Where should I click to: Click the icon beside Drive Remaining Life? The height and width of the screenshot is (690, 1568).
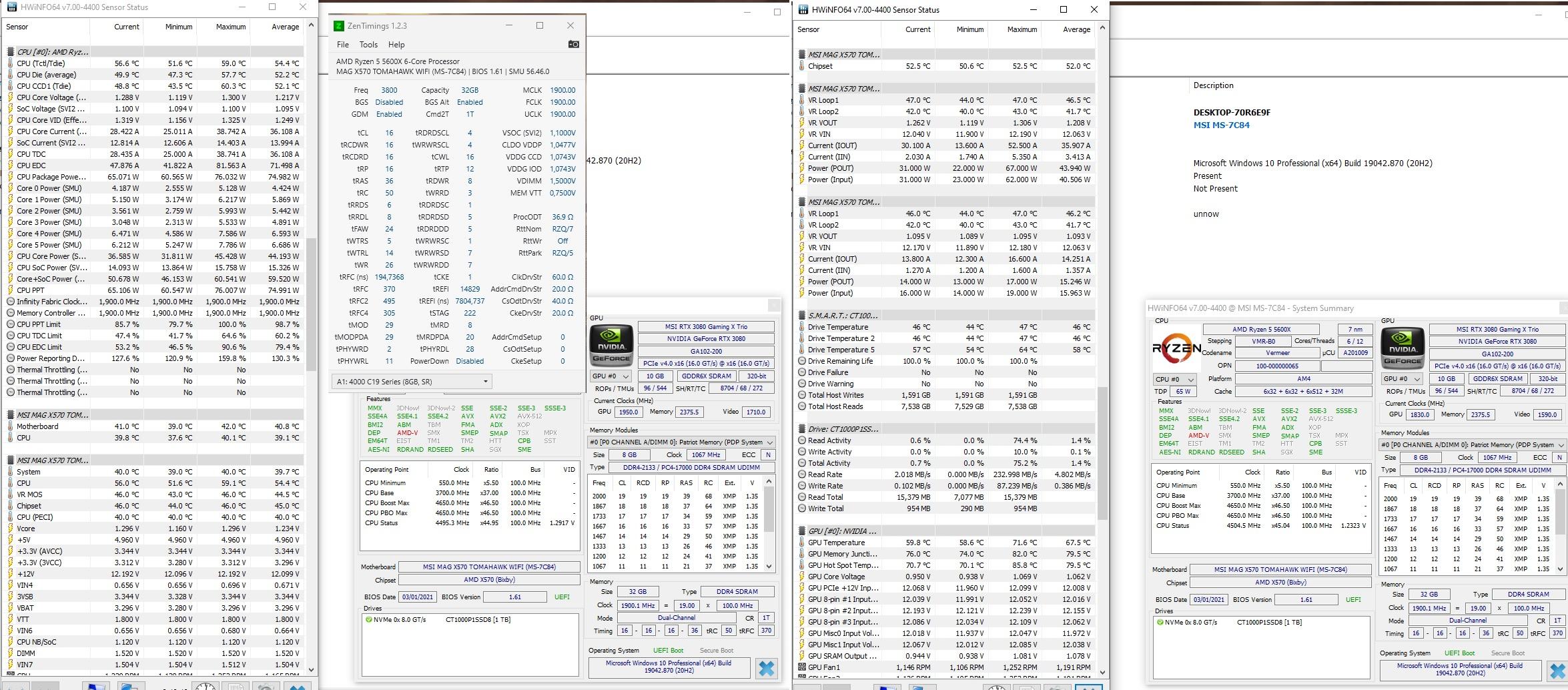(x=802, y=361)
